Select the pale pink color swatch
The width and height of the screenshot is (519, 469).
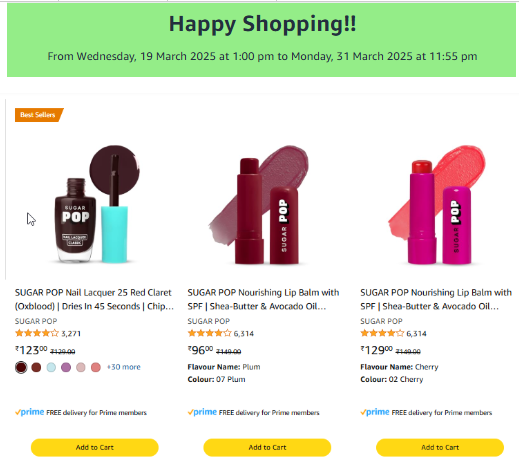[81, 367]
